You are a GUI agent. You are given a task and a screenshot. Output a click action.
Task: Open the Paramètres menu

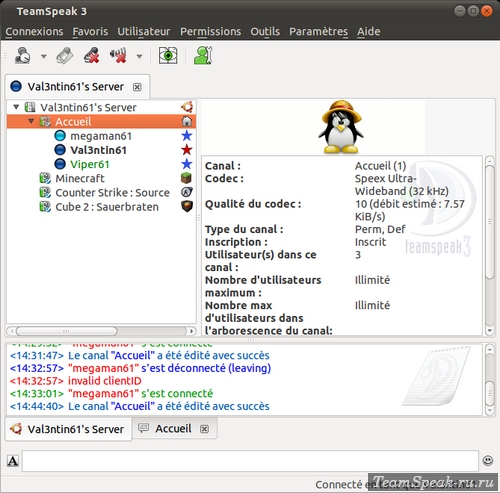tap(318, 31)
